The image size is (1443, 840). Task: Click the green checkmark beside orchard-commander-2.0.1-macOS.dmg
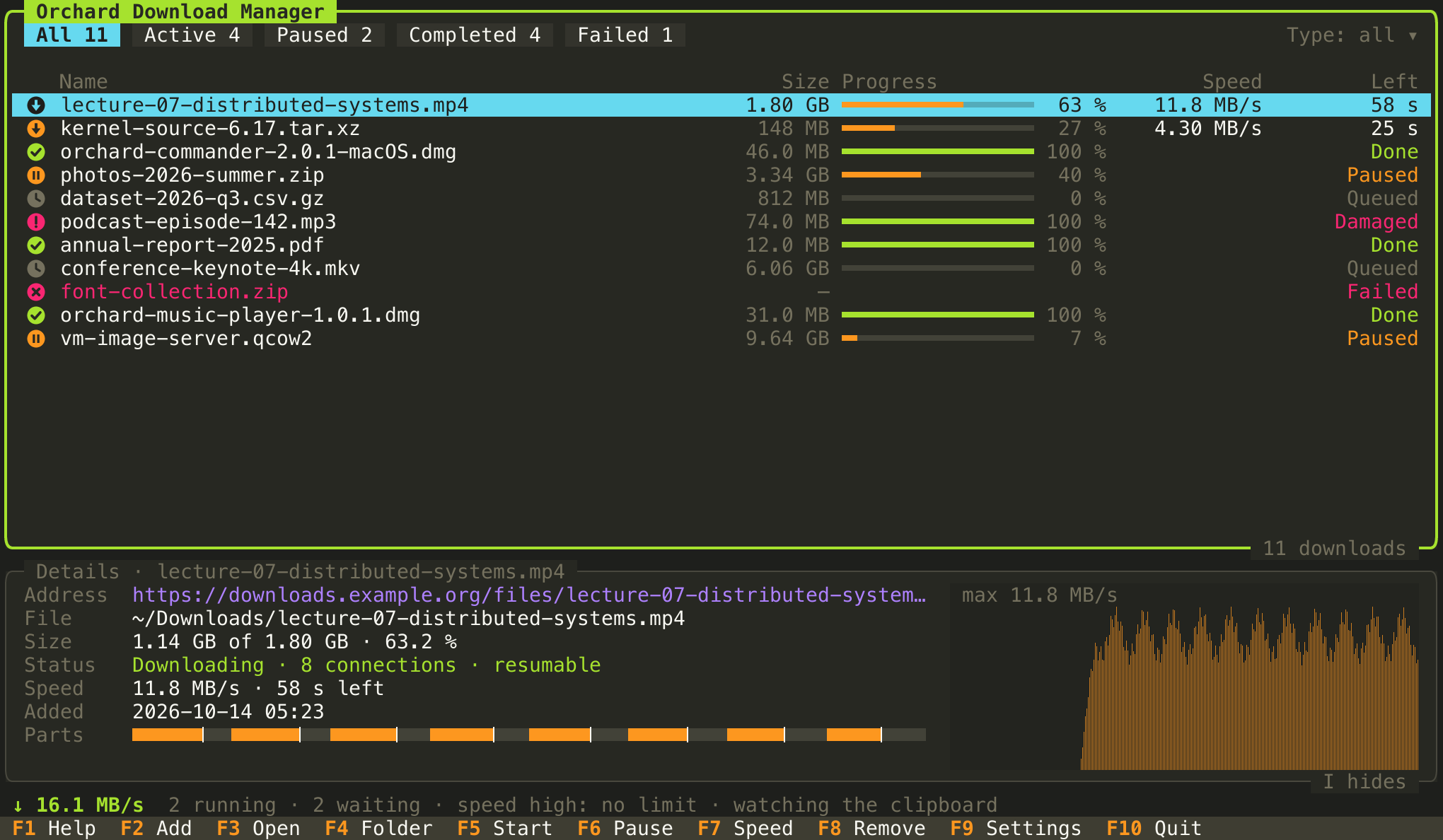click(x=36, y=152)
